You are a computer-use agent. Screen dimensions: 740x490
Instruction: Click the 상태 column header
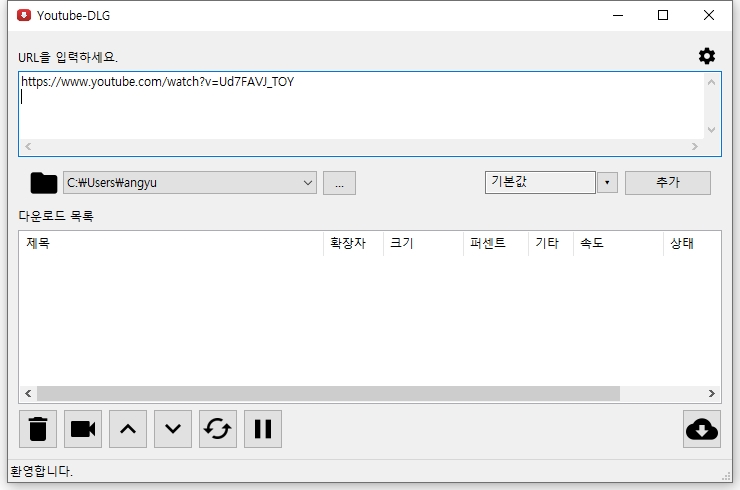pyautogui.click(x=692, y=243)
